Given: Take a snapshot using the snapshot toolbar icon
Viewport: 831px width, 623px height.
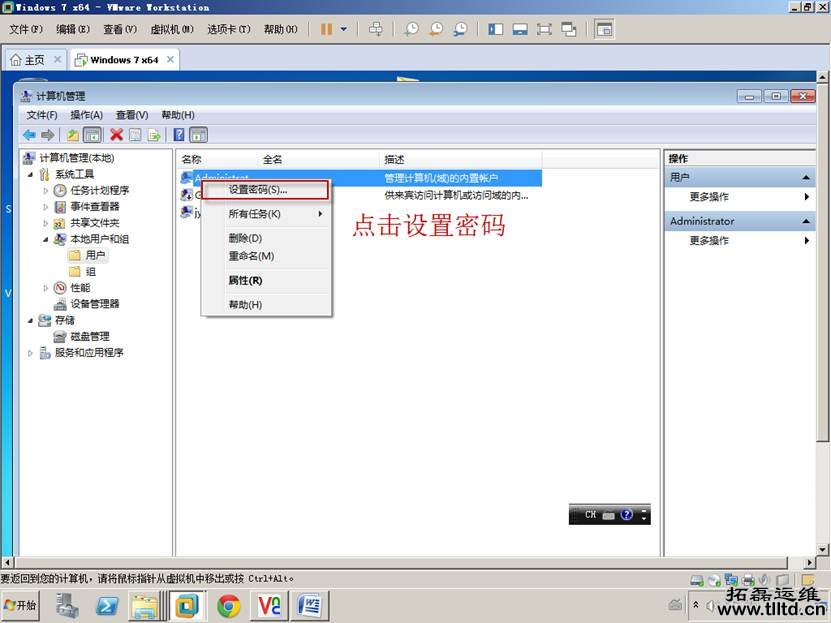Looking at the screenshot, I should point(411,29).
